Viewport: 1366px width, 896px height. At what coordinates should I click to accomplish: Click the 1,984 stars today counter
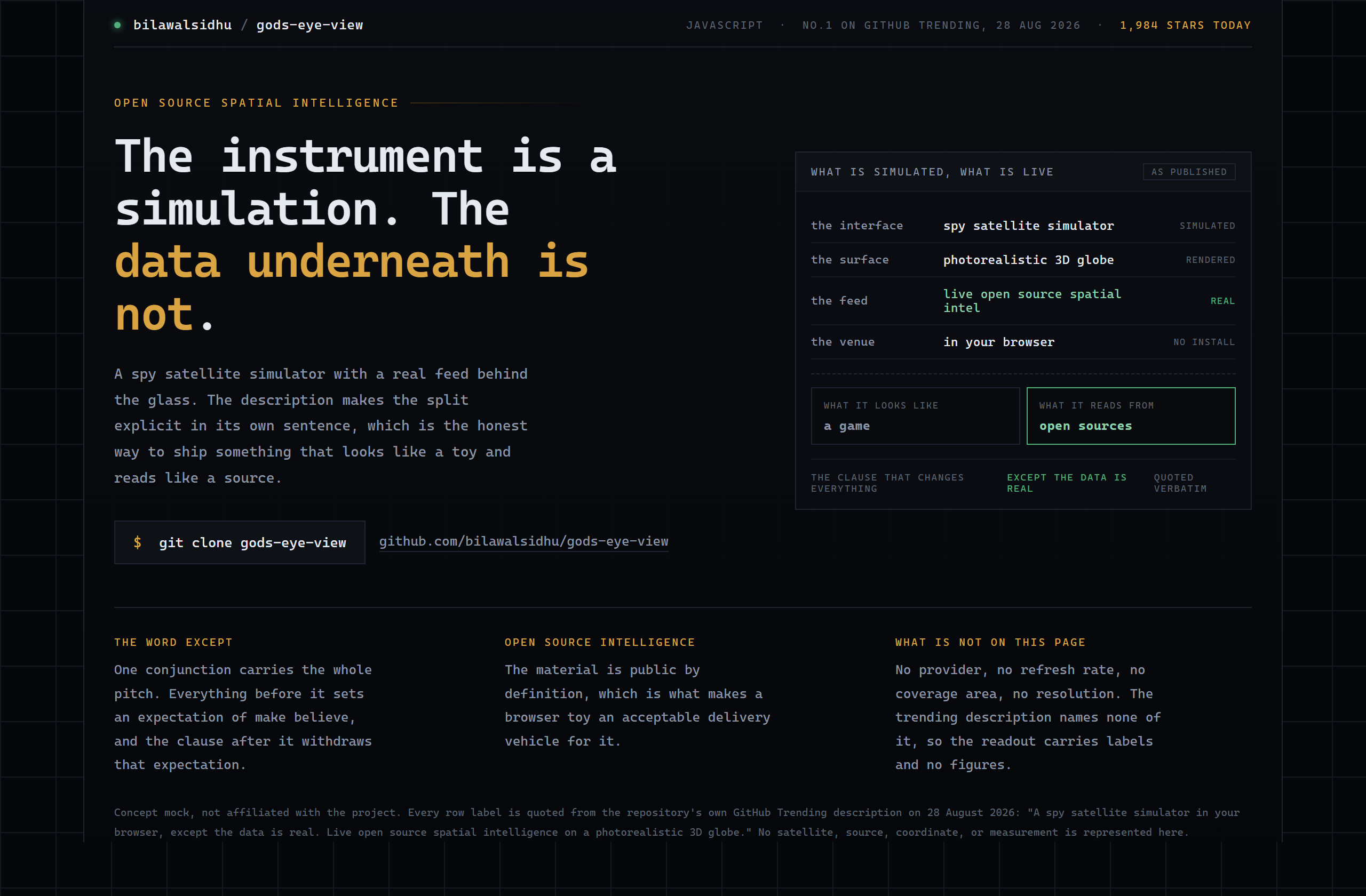[1185, 25]
